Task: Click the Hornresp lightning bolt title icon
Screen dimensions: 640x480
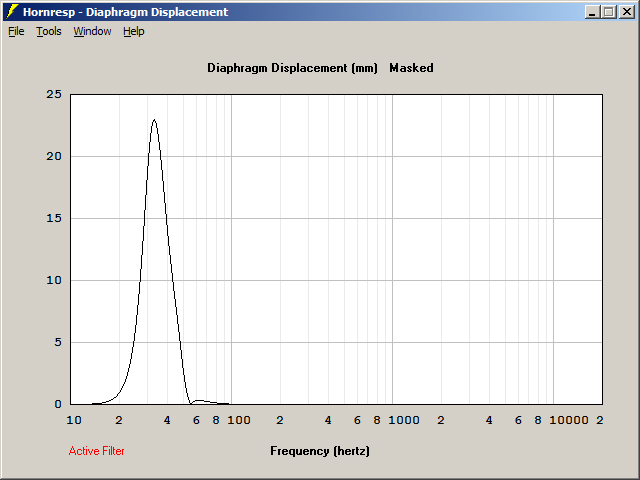Action: (12, 11)
